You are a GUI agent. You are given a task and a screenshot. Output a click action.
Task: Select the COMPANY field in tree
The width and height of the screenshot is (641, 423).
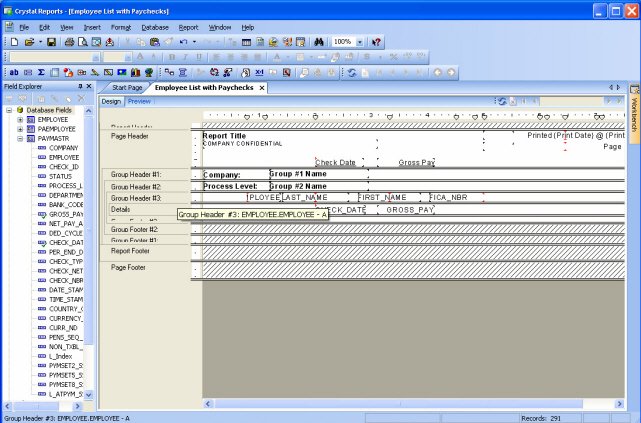(63, 148)
